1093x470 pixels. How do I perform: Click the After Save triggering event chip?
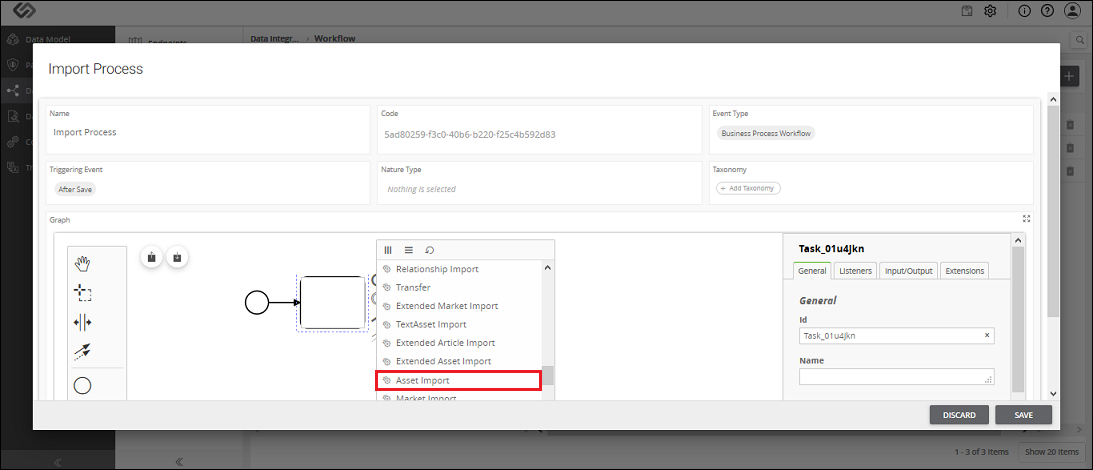pos(75,189)
